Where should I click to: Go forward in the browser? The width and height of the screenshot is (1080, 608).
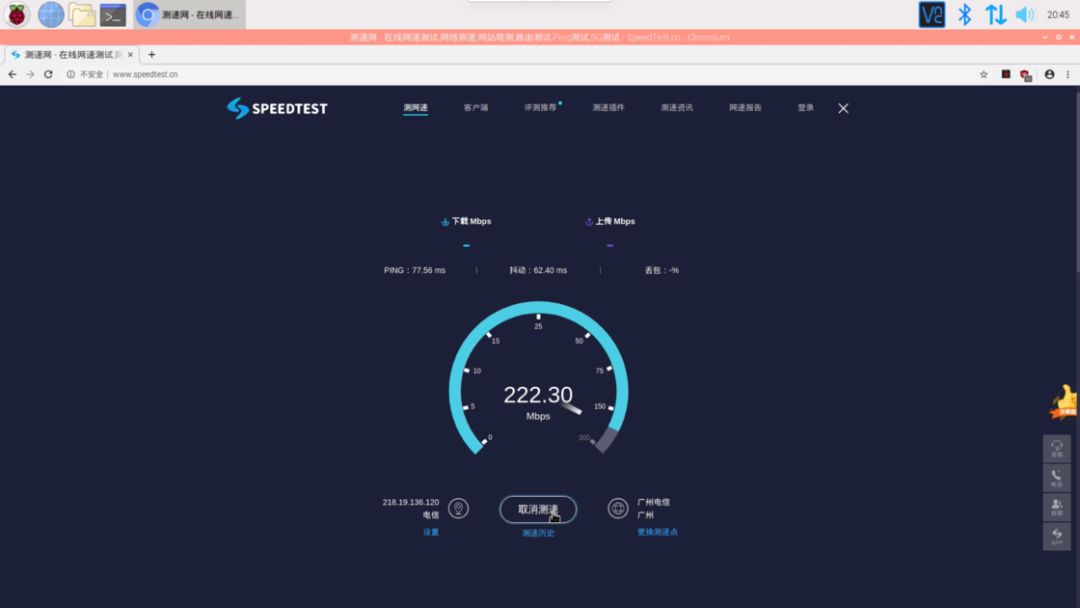[30, 74]
